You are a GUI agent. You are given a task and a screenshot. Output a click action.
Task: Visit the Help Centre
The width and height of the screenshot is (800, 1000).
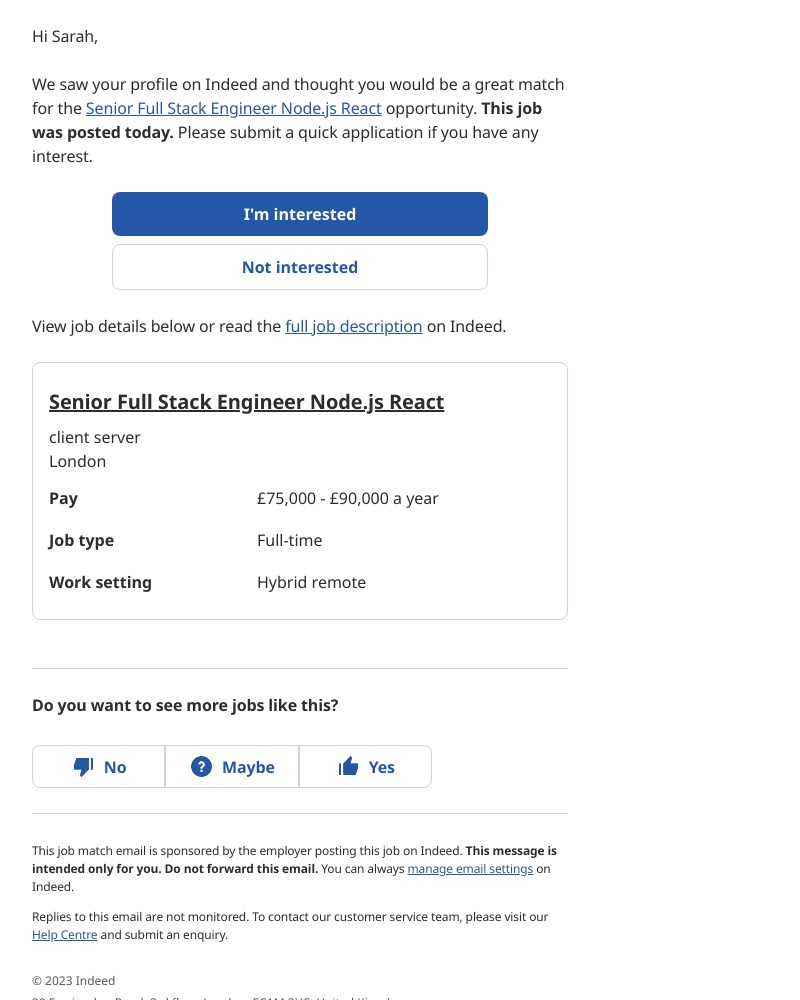tap(64, 934)
